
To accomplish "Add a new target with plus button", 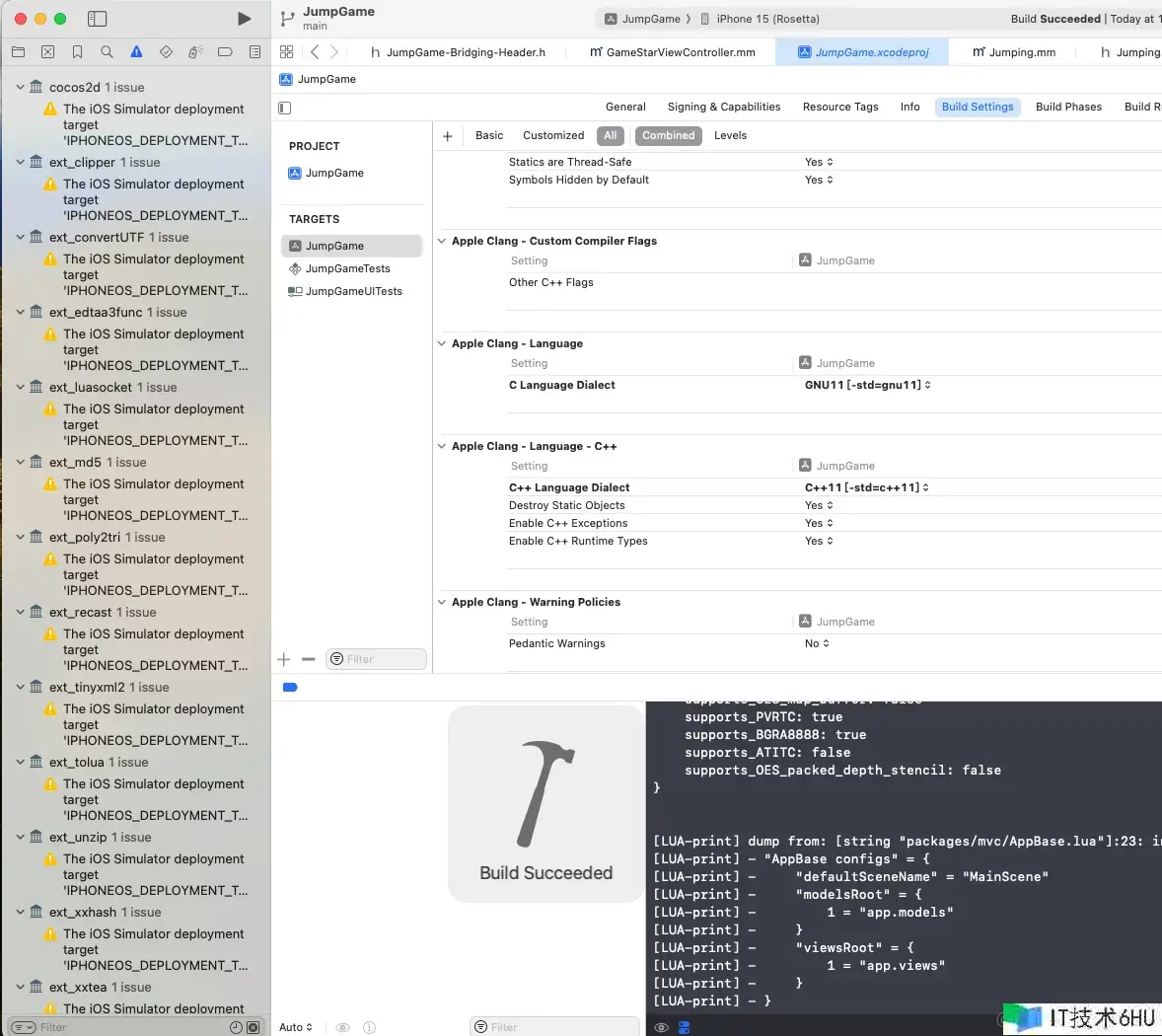I will [x=284, y=659].
